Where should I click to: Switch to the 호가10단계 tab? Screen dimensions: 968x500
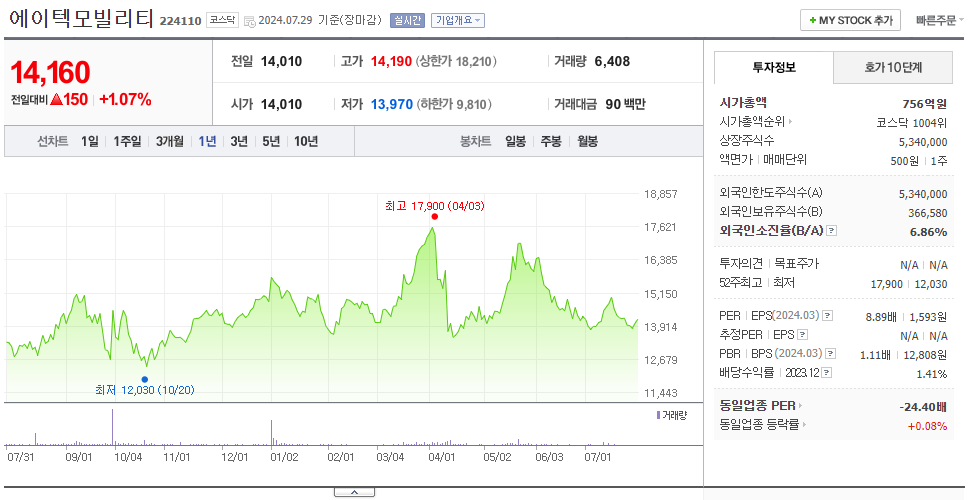(893, 68)
